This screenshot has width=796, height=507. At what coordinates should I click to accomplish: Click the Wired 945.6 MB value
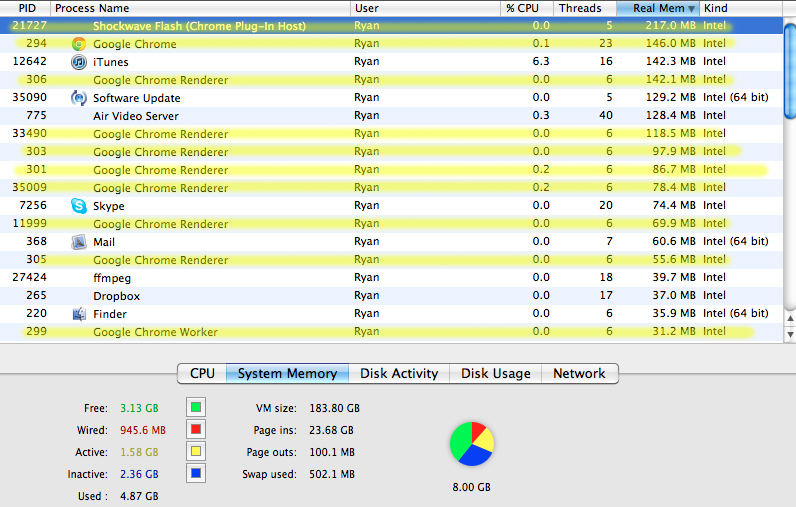[143, 430]
